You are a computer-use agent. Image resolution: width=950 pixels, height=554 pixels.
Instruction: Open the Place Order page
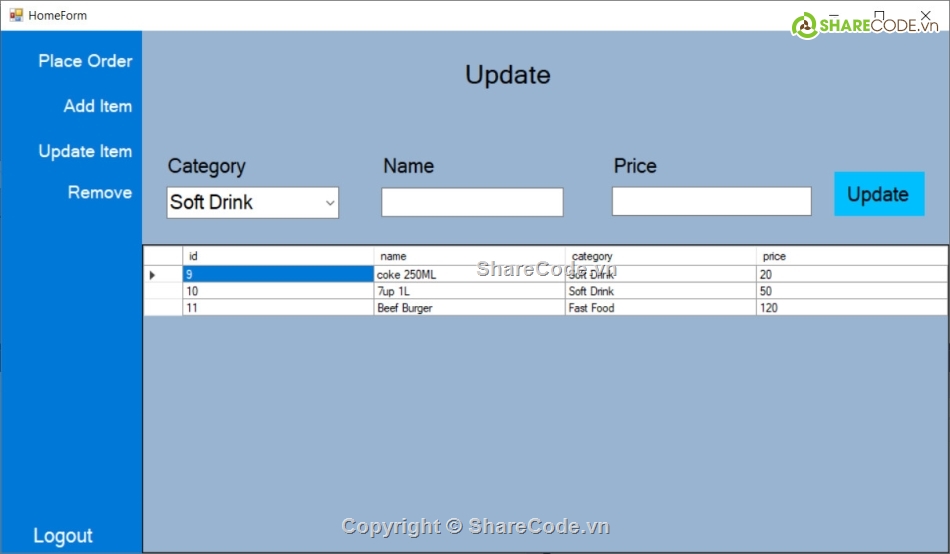(85, 61)
